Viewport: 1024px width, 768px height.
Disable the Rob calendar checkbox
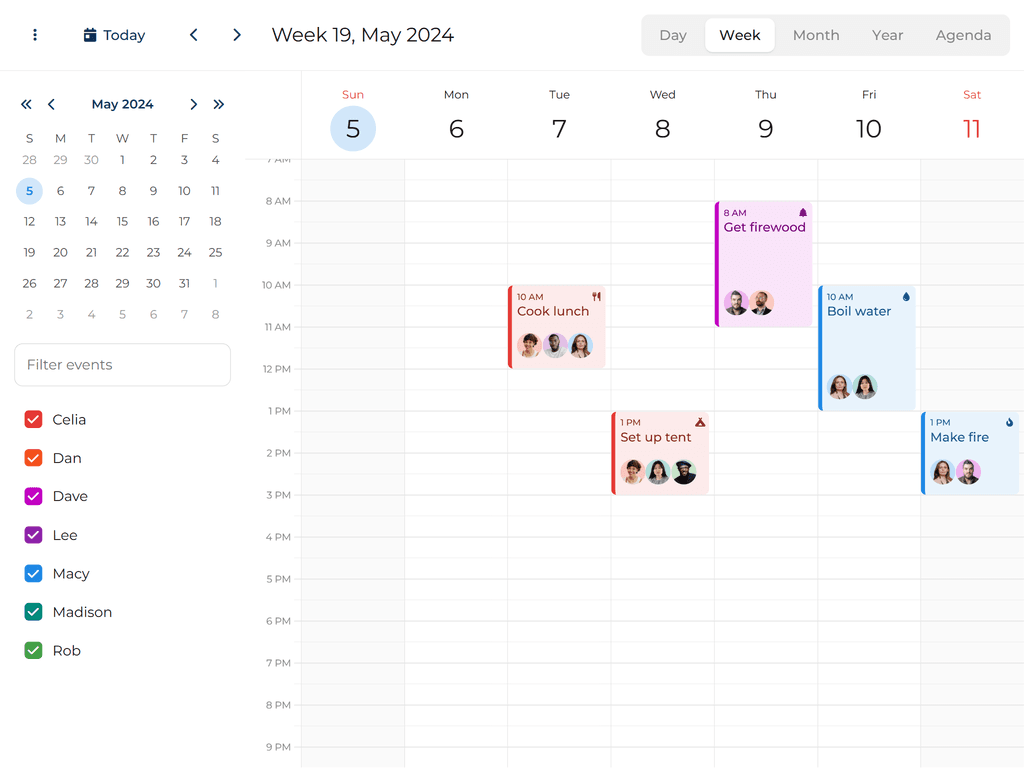33,651
